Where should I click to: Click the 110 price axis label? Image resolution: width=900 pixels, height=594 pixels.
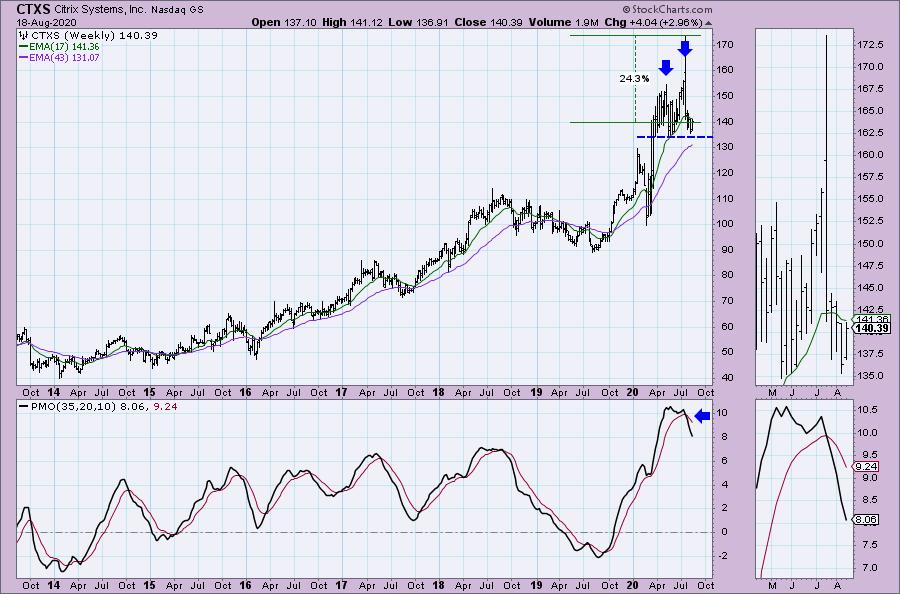pyautogui.click(x=725, y=199)
